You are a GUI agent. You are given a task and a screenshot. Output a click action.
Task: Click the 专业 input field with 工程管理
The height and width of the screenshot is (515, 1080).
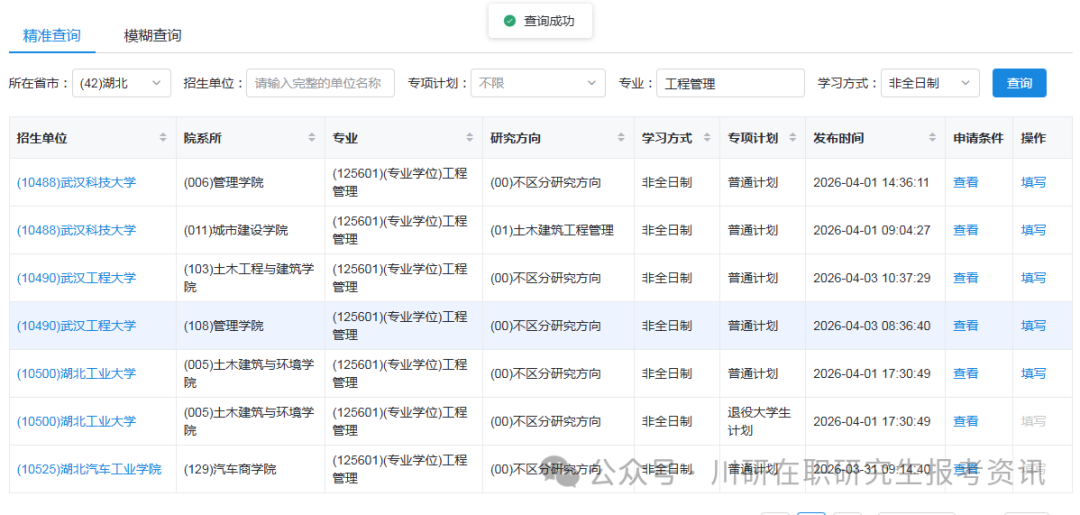[x=730, y=83]
